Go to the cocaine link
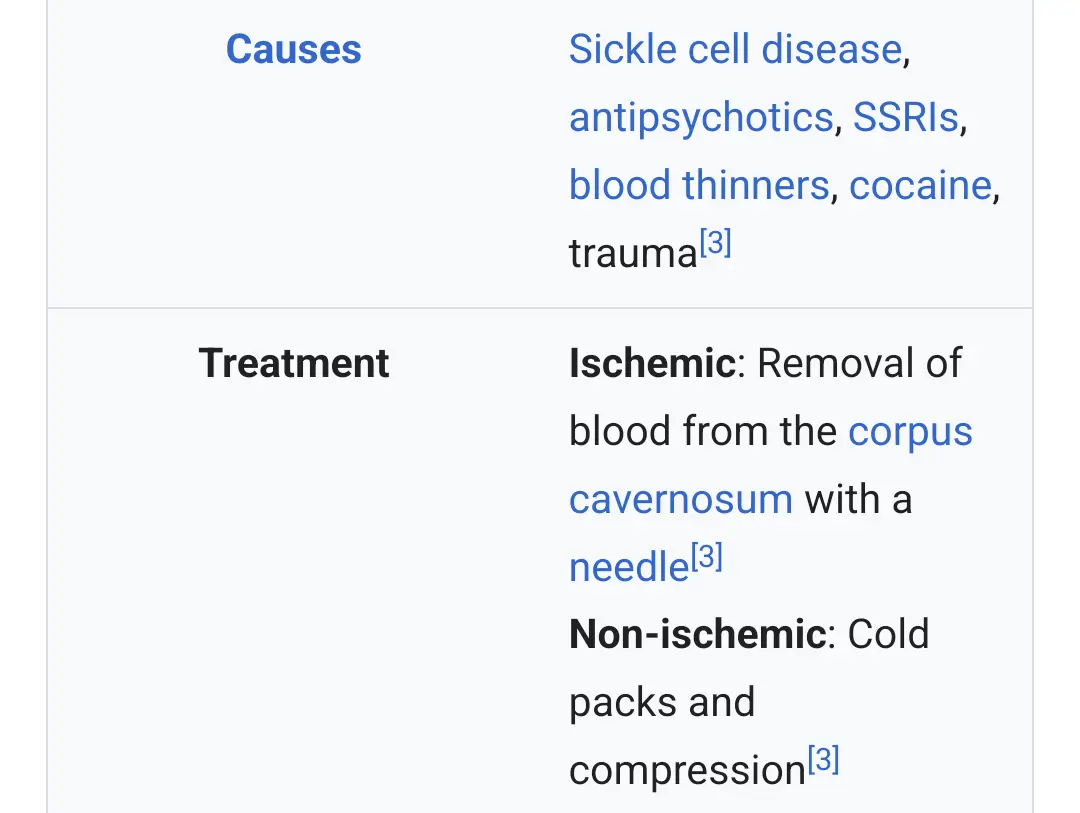1080x813 pixels. click(x=919, y=185)
